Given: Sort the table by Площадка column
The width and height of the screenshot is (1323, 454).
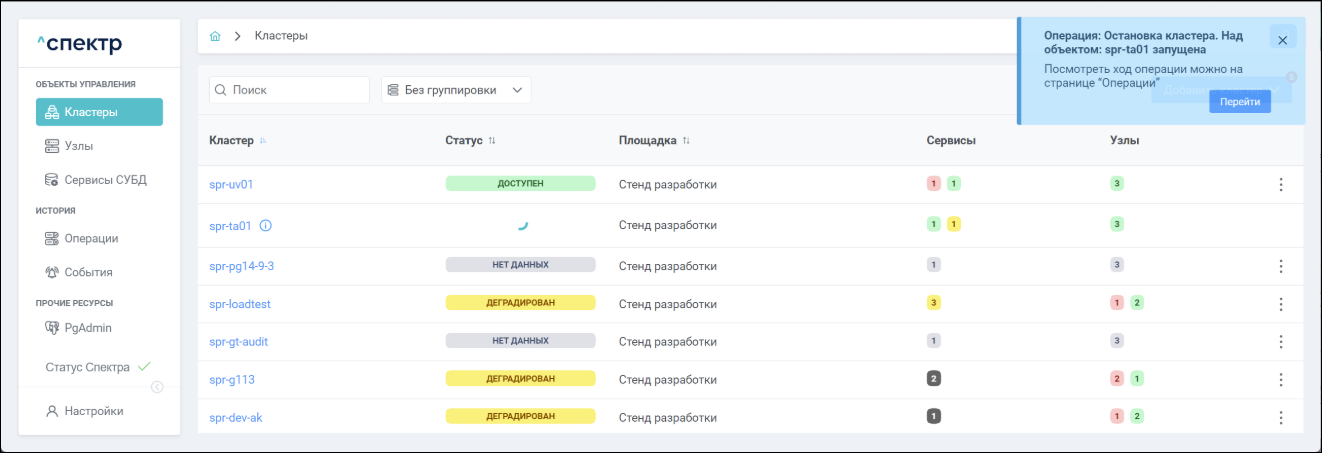Looking at the screenshot, I should 686,141.
